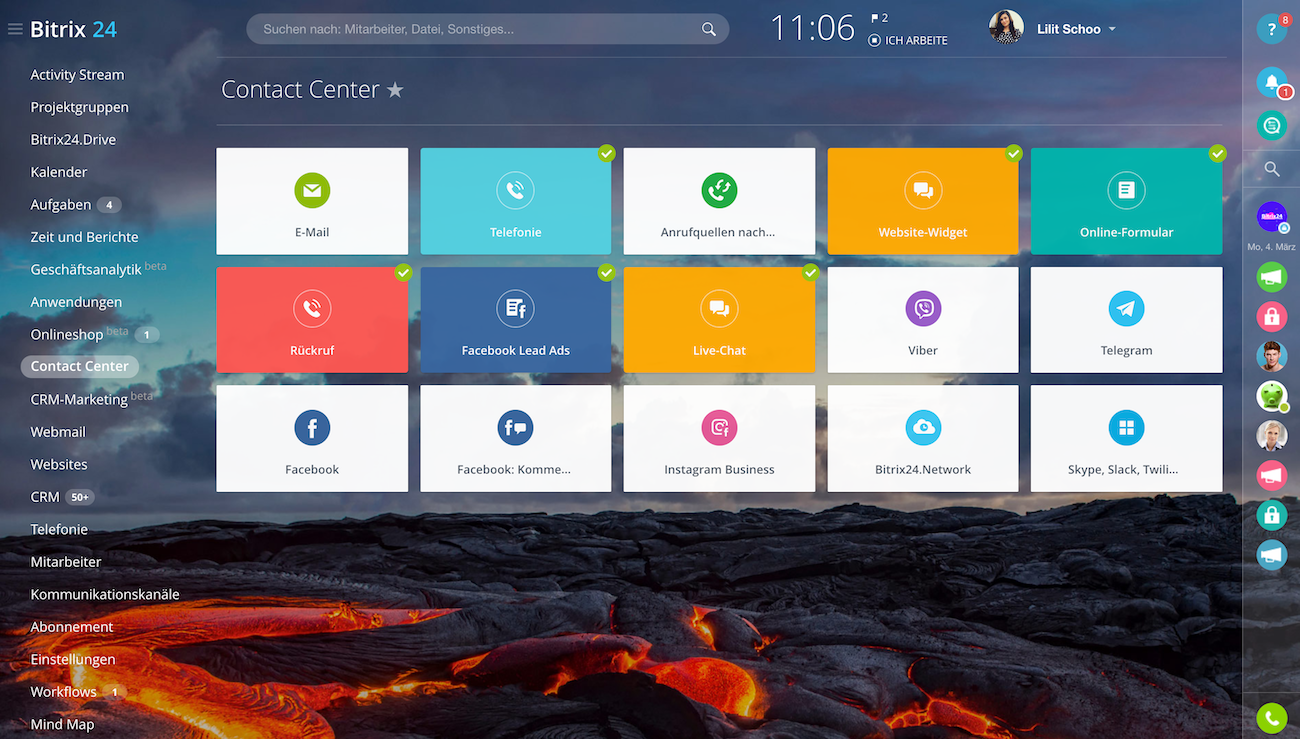The width and height of the screenshot is (1300, 739).
Task: Open the Rückruf callback tile
Action: click(x=312, y=320)
